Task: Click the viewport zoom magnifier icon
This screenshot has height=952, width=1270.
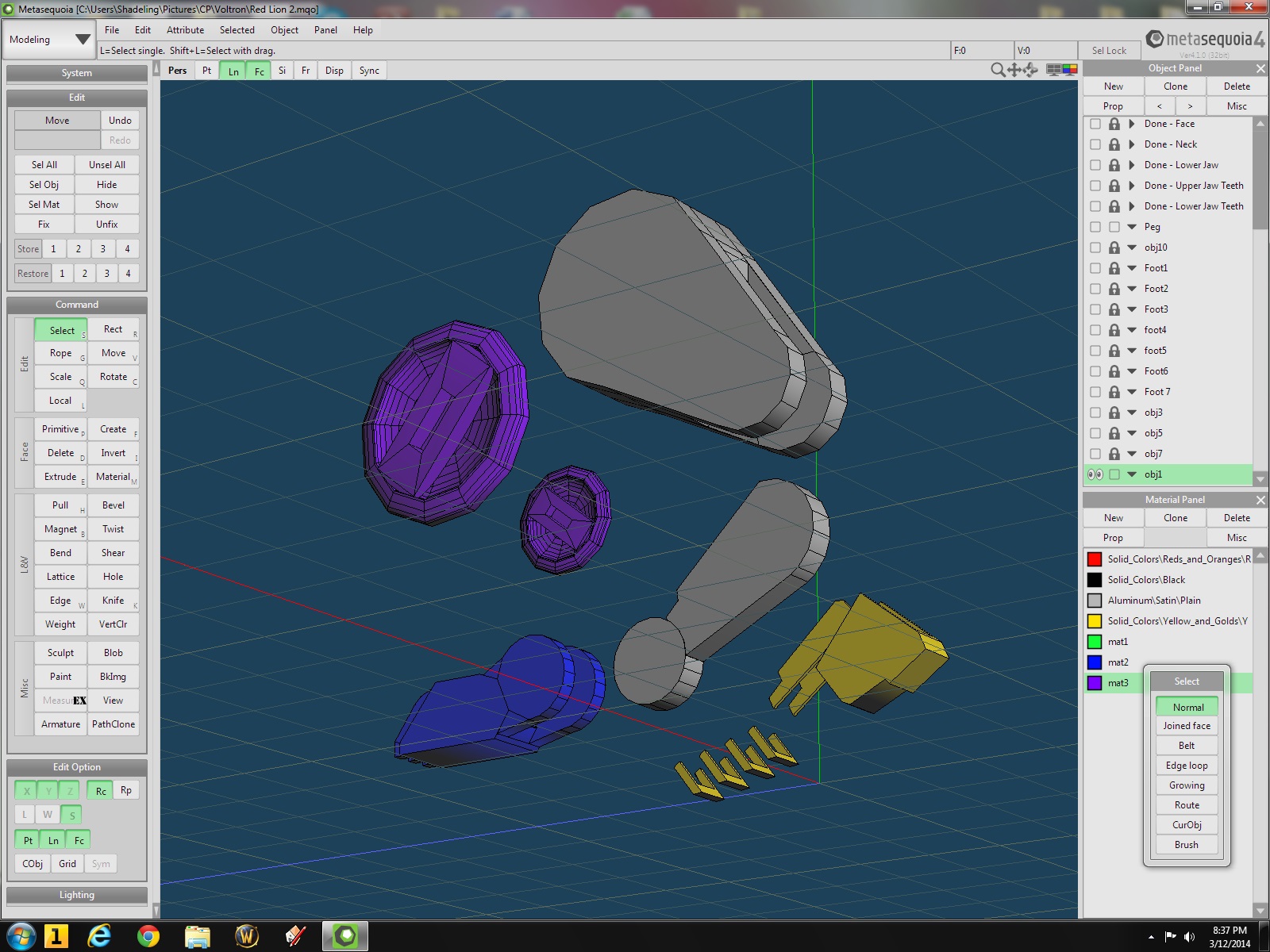Action: (998, 70)
